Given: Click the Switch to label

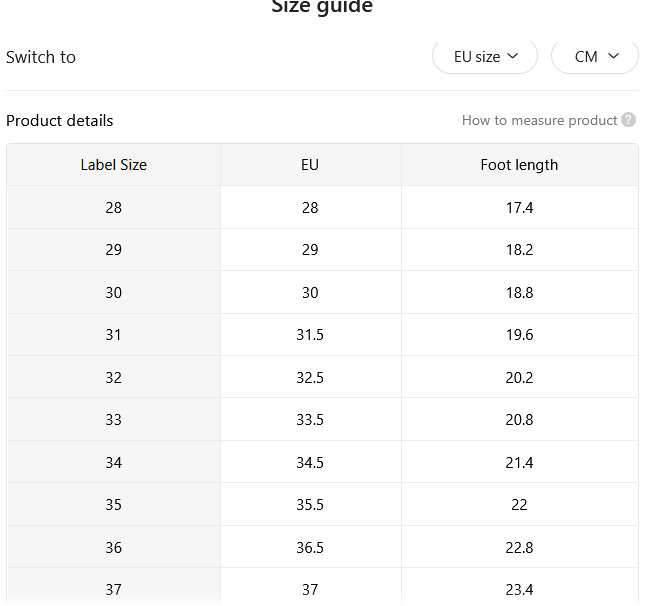Looking at the screenshot, I should (x=41, y=57).
